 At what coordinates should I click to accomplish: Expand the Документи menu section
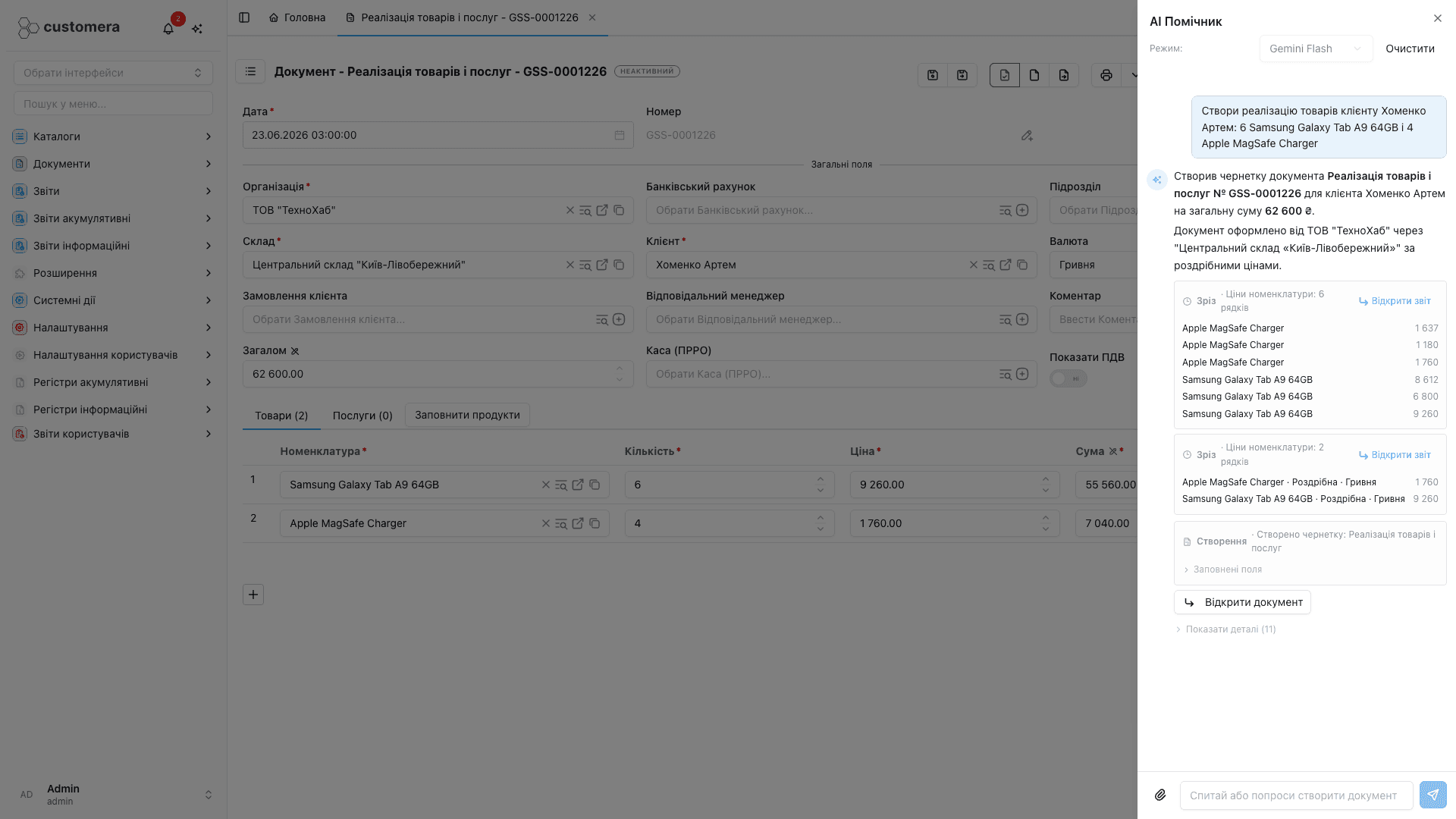pyautogui.click(x=113, y=164)
